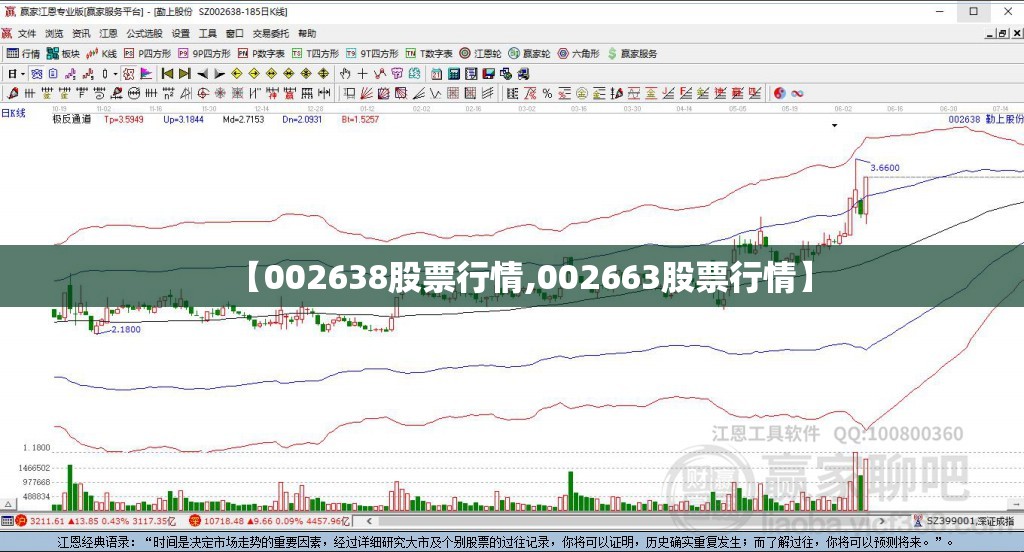The image size is (1024, 552).
Task: Open the 文件 menu
Action: 27,33
